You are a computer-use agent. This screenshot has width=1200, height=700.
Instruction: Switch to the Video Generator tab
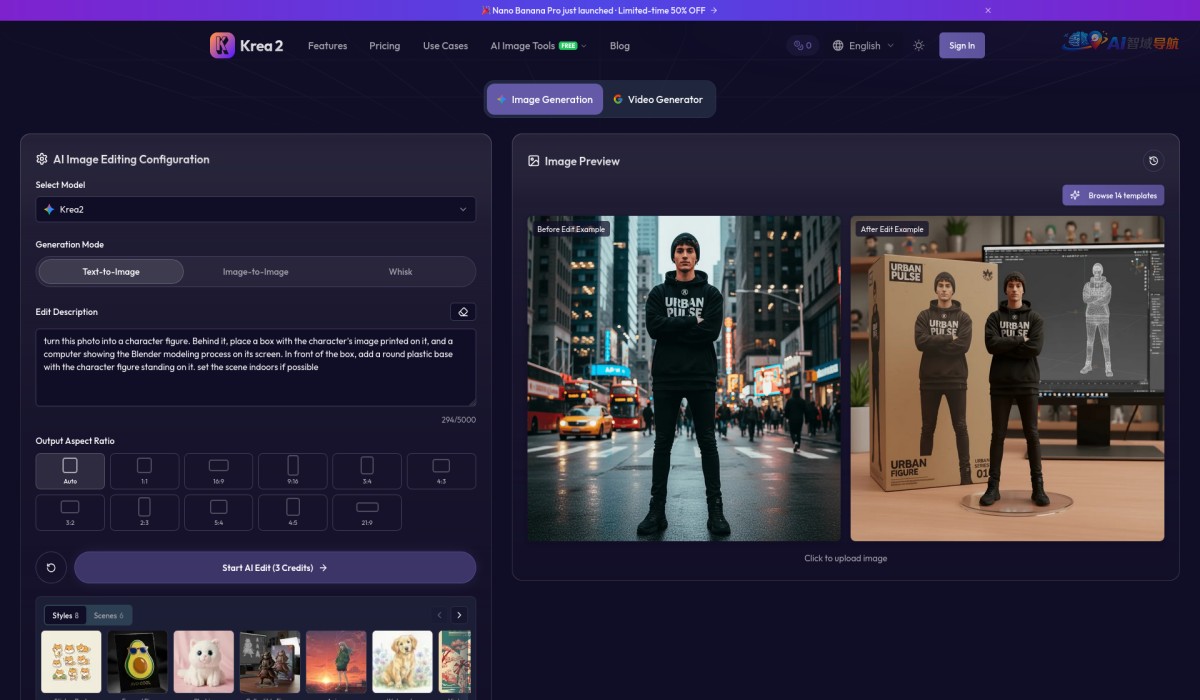658,99
